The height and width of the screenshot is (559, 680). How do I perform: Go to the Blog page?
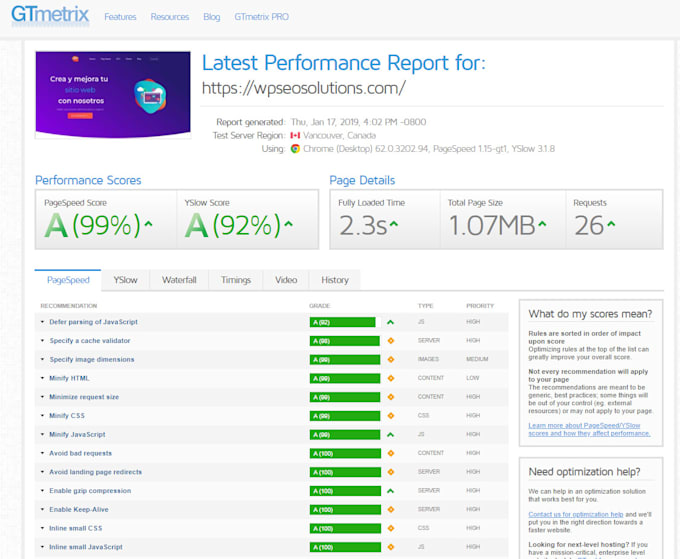pos(212,17)
